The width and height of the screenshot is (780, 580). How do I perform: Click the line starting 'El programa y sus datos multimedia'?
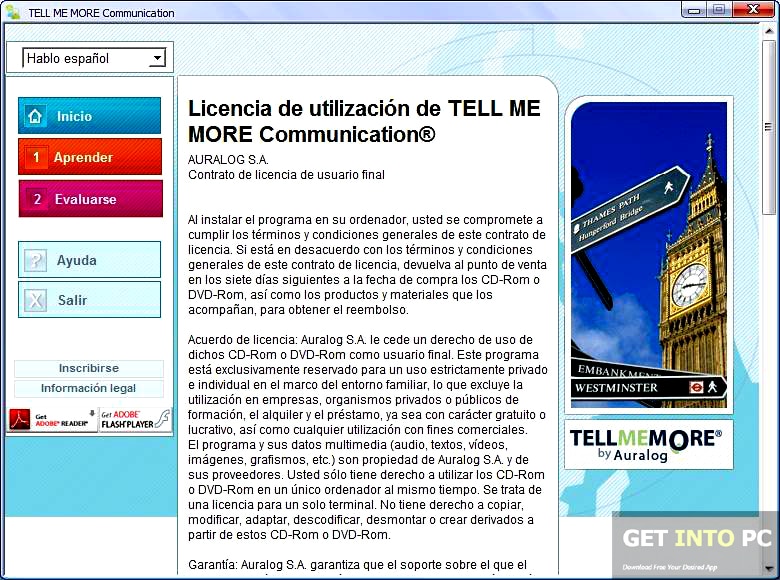pos(347,445)
